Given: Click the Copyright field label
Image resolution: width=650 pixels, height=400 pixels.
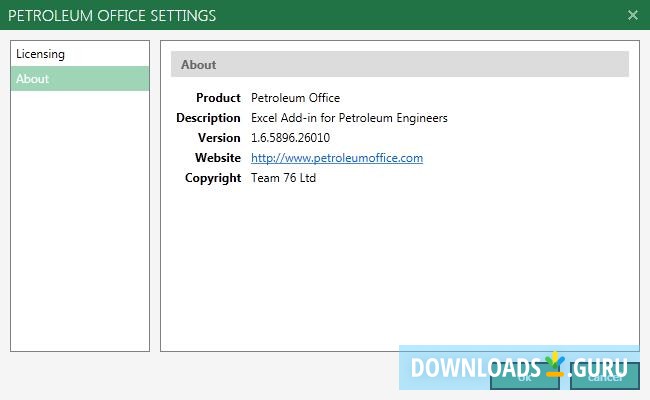Looking at the screenshot, I should (213, 178).
